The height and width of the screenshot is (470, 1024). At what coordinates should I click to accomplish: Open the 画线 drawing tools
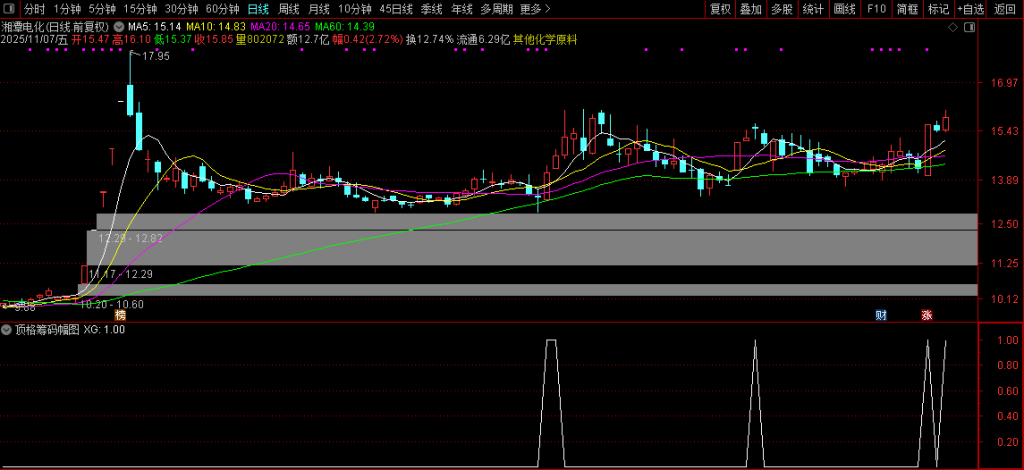(845, 9)
